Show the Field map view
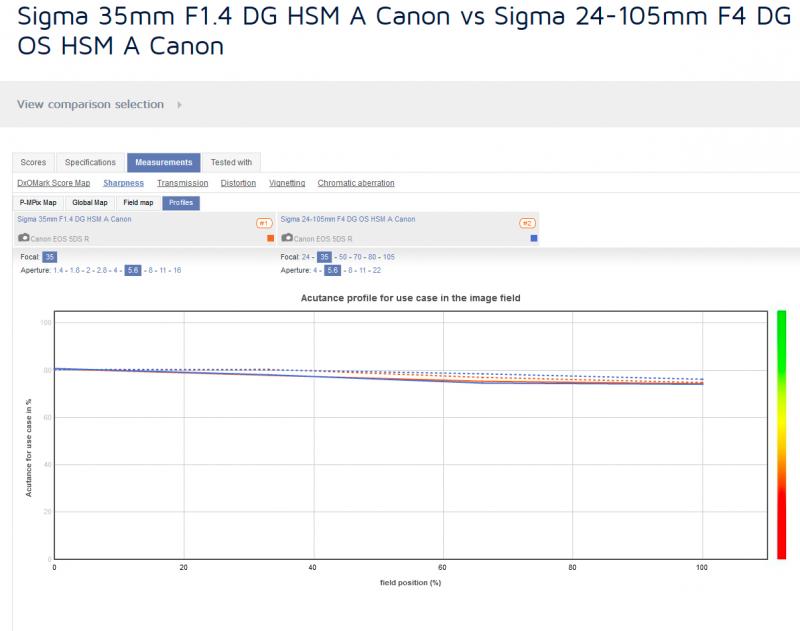Viewport: 800px width, 631px height. 138,203
